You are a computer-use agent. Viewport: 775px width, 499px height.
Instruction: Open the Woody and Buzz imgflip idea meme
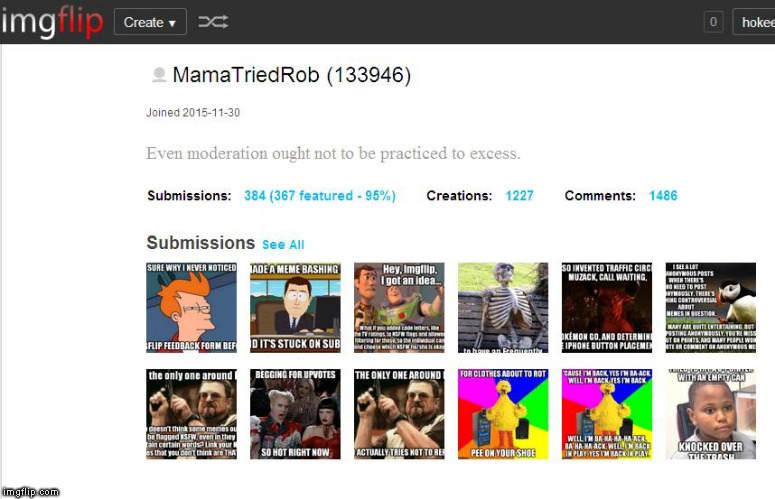399,307
